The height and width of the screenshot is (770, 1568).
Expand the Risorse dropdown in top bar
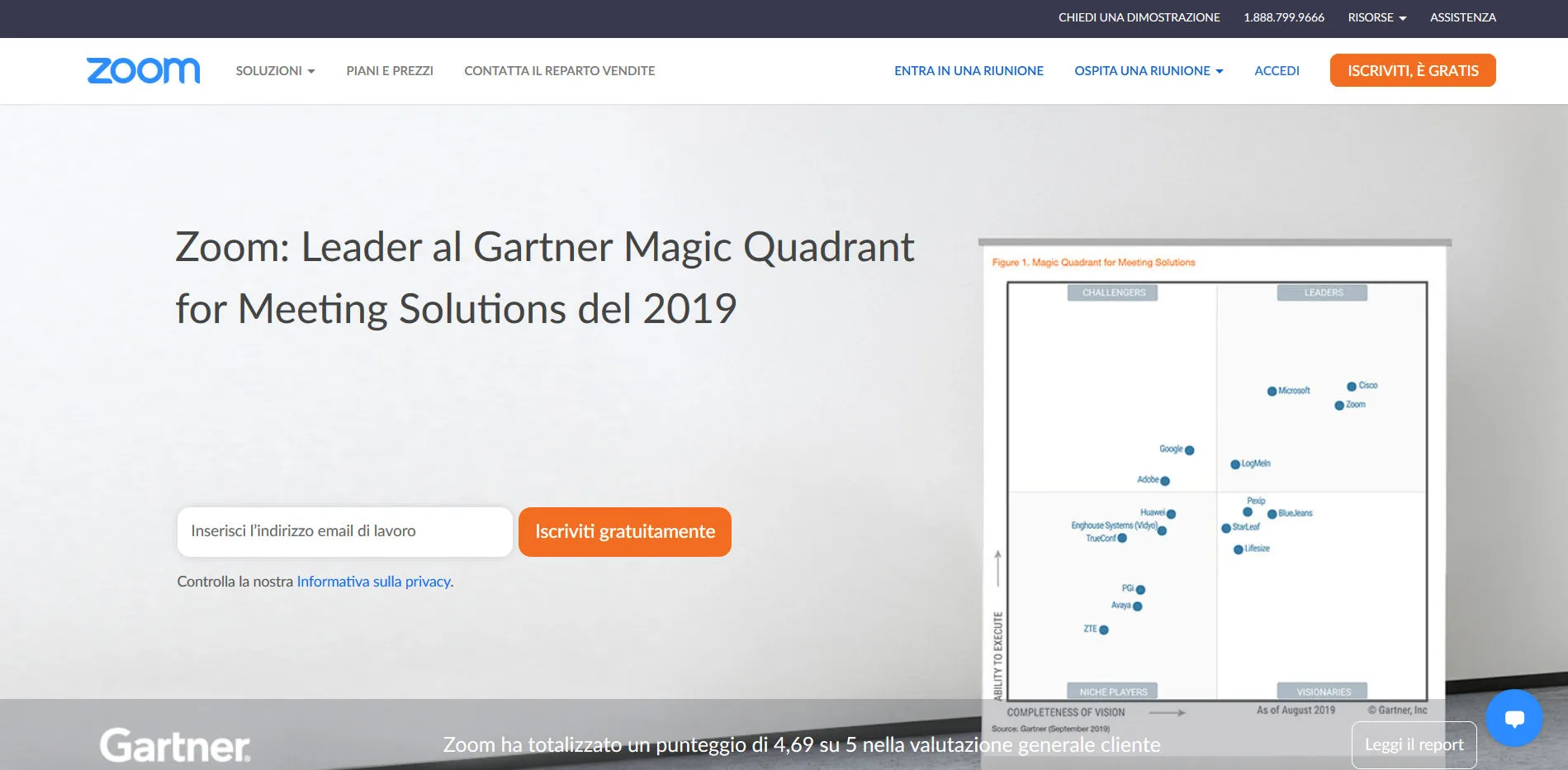[1376, 17]
